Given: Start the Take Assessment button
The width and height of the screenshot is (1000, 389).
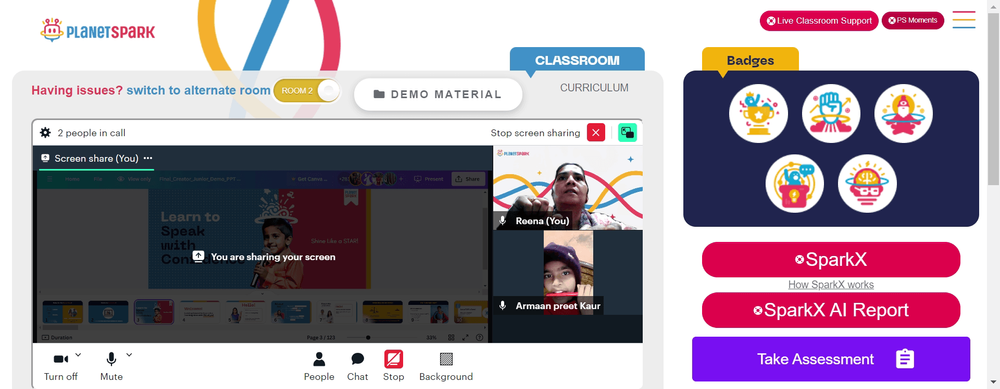Looking at the screenshot, I should [x=831, y=359].
